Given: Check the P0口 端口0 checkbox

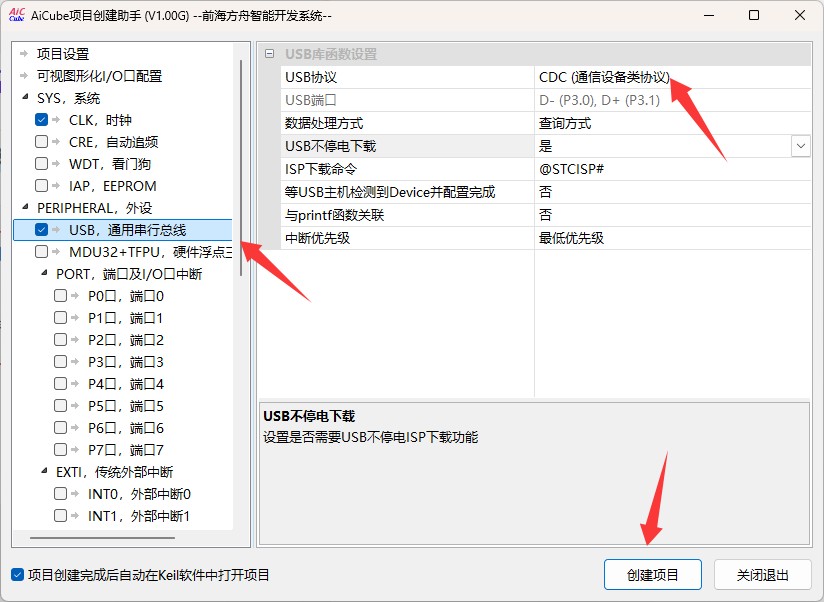Looking at the screenshot, I should click(x=60, y=296).
